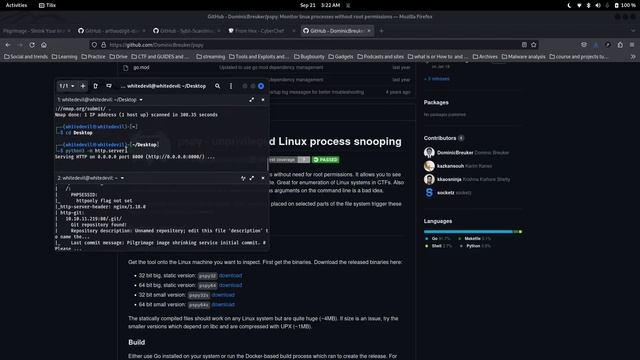640x360 pixels.
Task: Click the PASSED build badge
Action: pyautogui.click(x=325, y=160)
